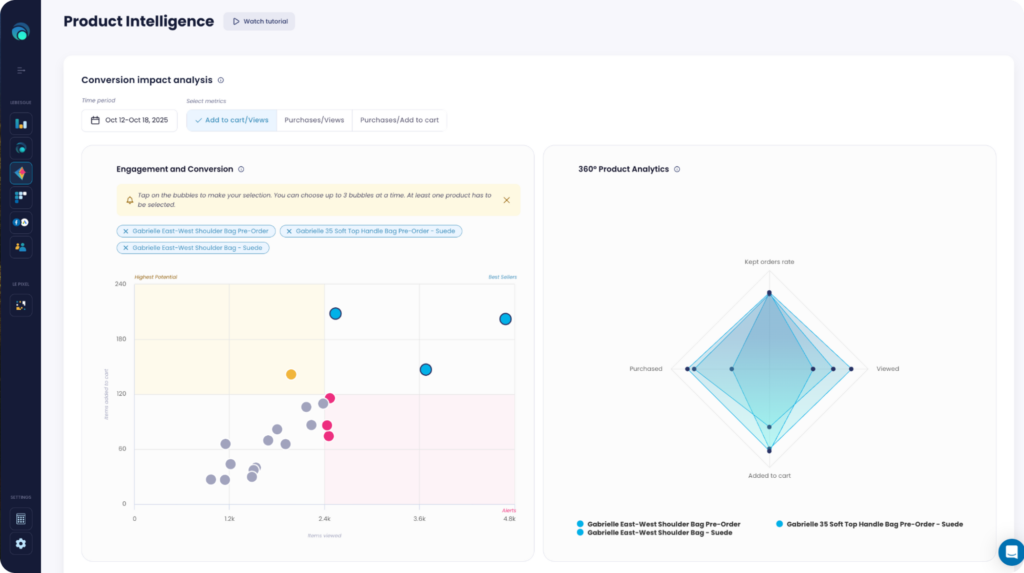1024x573 pixels.
Task: Click the Product Intelligence diamond sidebar icon
Action: tap(21, 173)
